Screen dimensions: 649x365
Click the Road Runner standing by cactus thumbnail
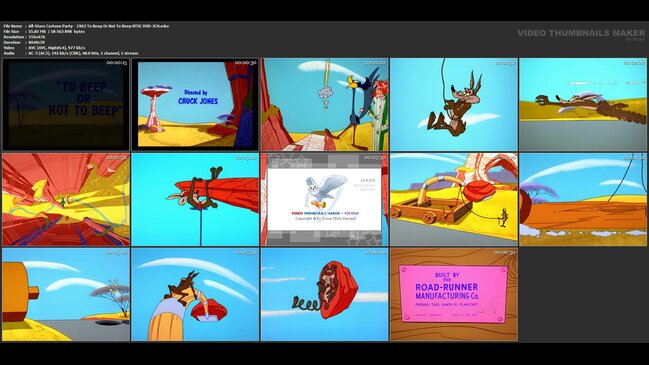coord(324,104)
